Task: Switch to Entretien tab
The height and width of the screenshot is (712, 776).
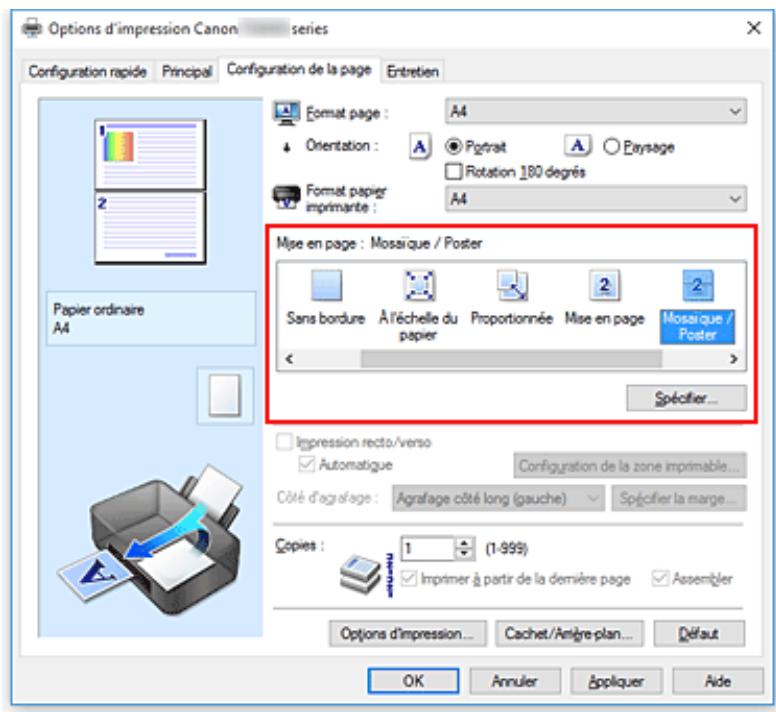Action: 413,72
